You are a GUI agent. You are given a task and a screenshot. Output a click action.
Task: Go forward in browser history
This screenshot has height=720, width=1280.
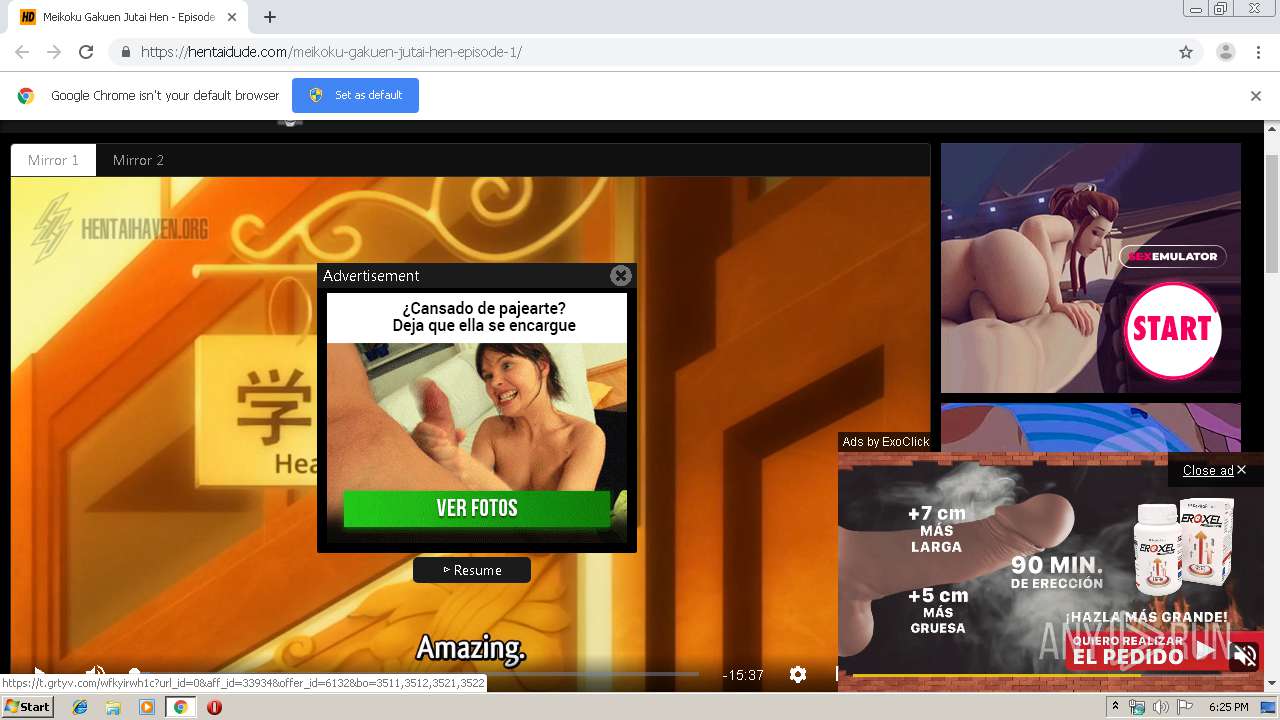54,52
